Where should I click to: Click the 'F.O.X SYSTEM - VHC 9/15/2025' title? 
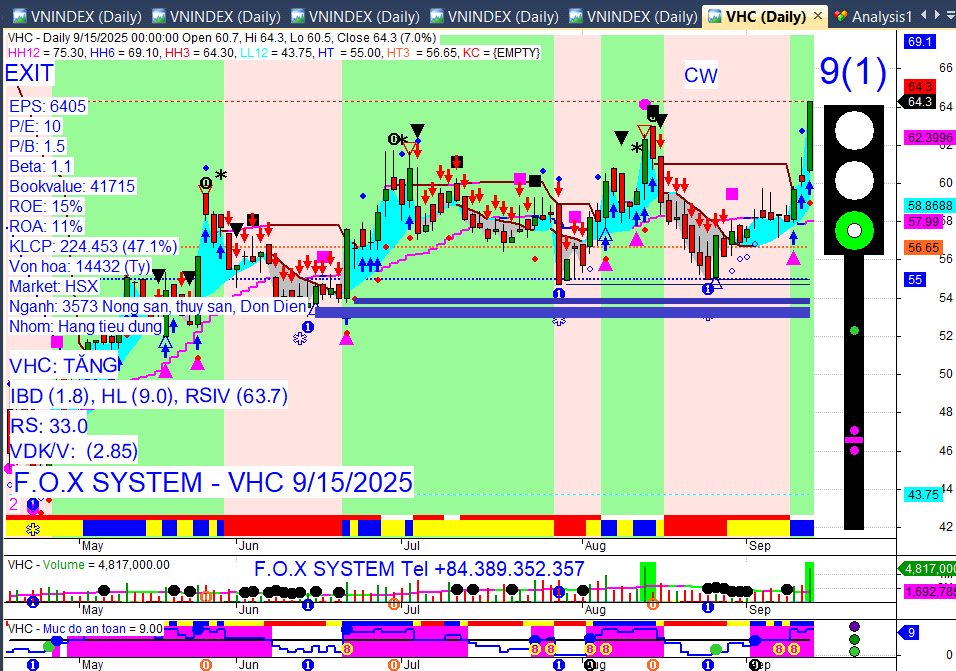click(213, 482)
